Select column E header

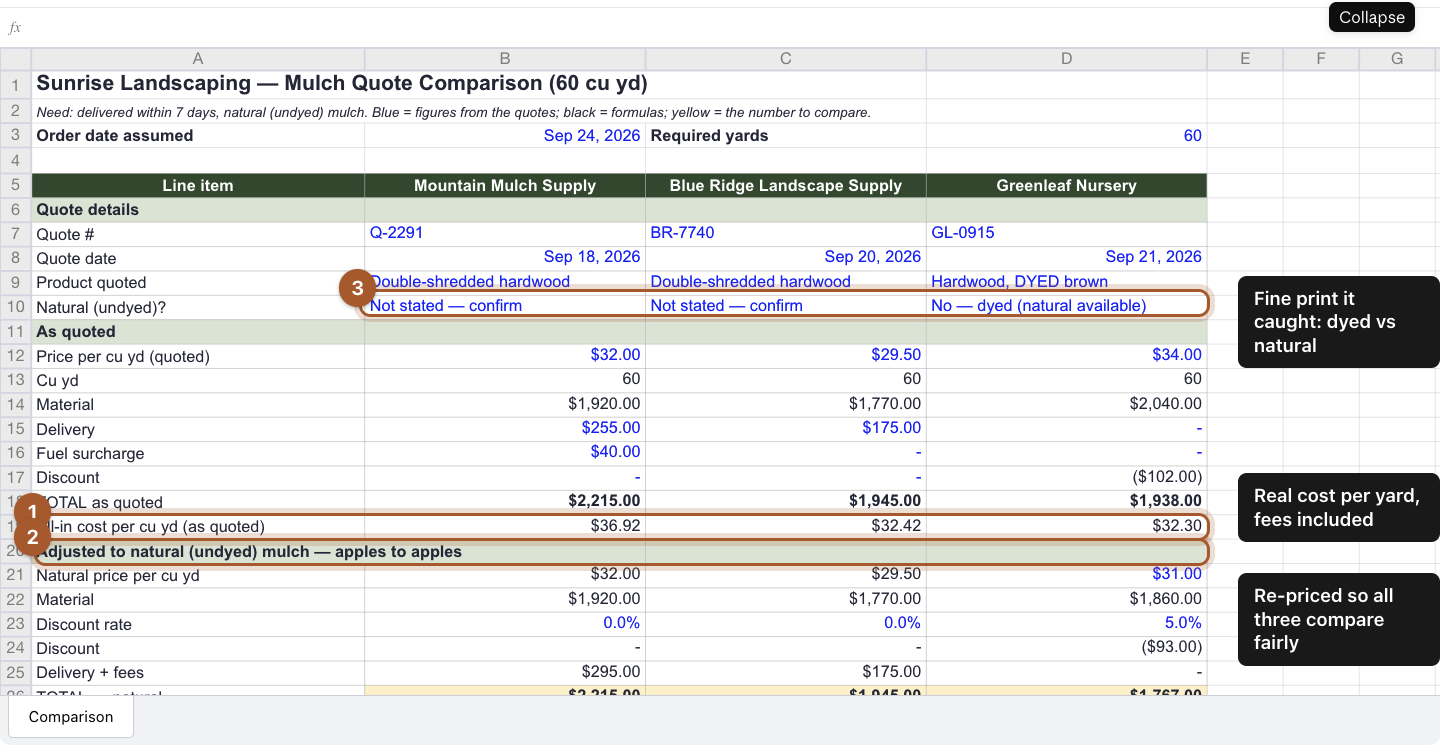tap(1245, 59)
